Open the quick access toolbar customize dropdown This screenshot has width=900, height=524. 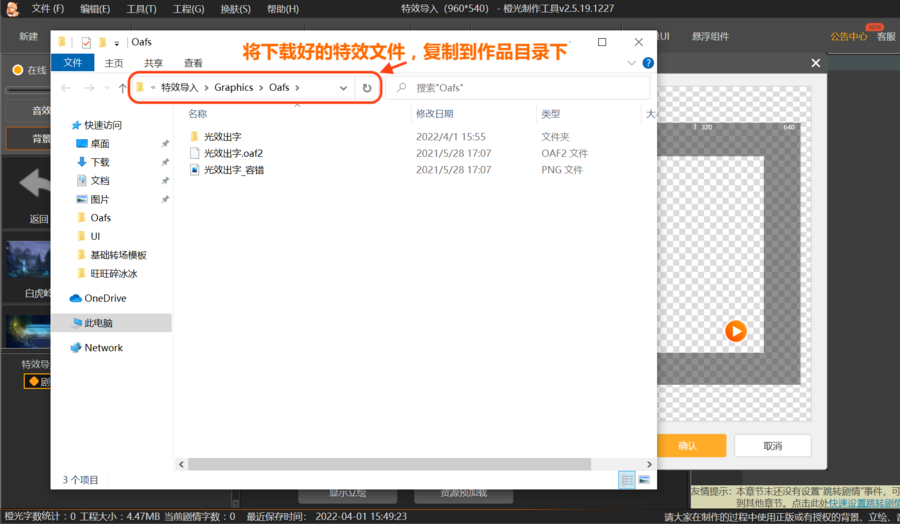[117, 43]
